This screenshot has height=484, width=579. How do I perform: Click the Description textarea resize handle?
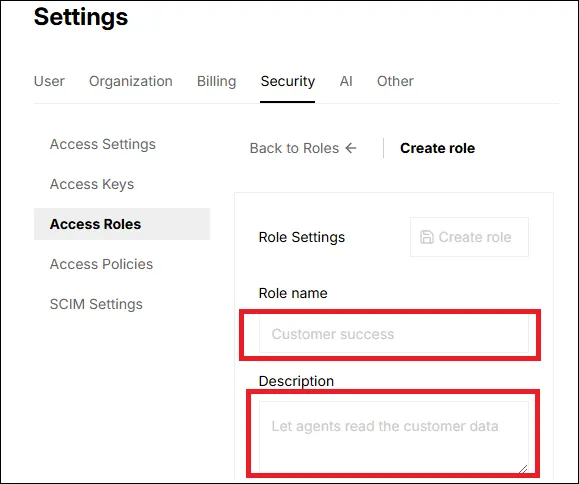(x=523, y=469)
